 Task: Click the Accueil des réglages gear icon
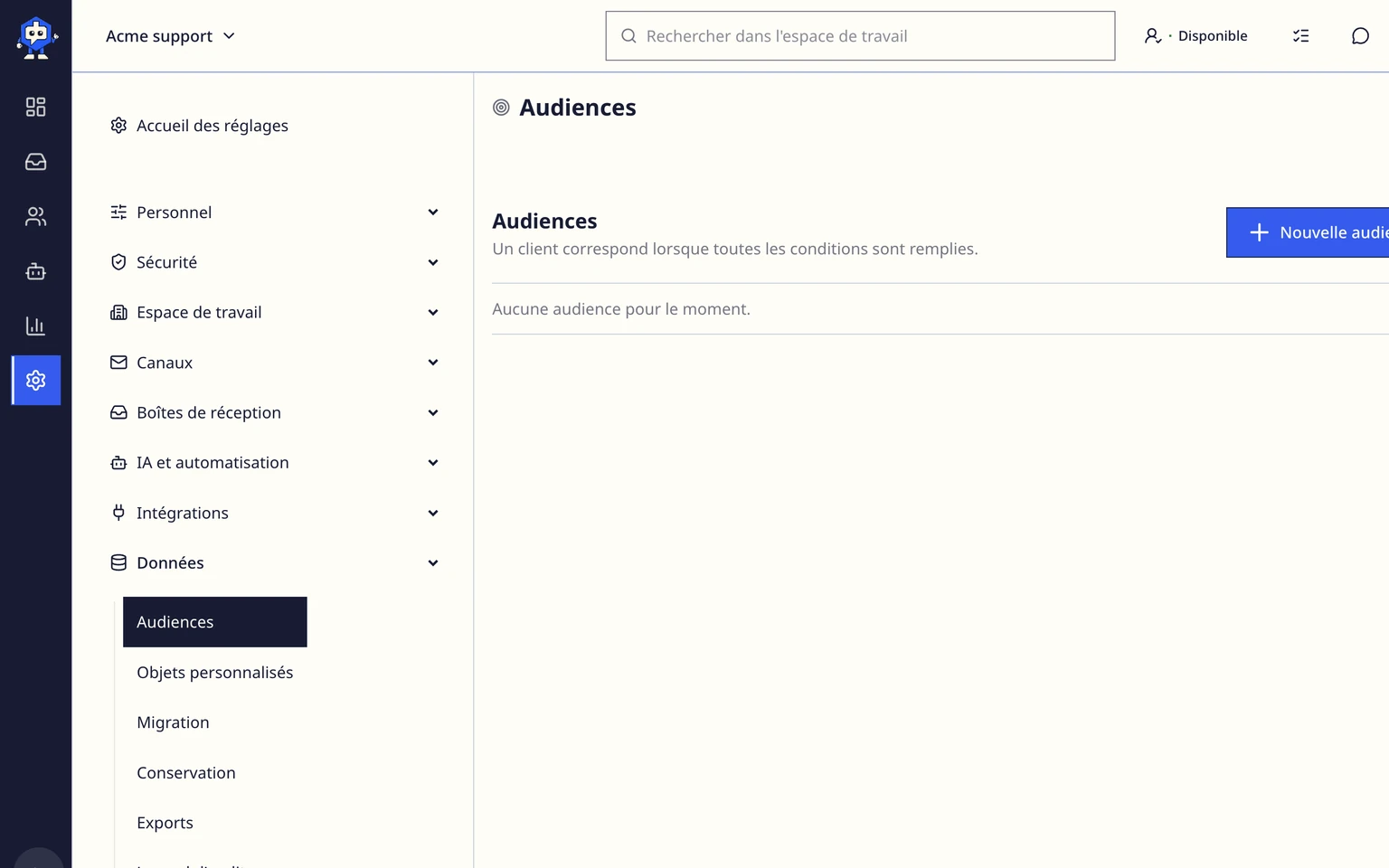(118, 126)
